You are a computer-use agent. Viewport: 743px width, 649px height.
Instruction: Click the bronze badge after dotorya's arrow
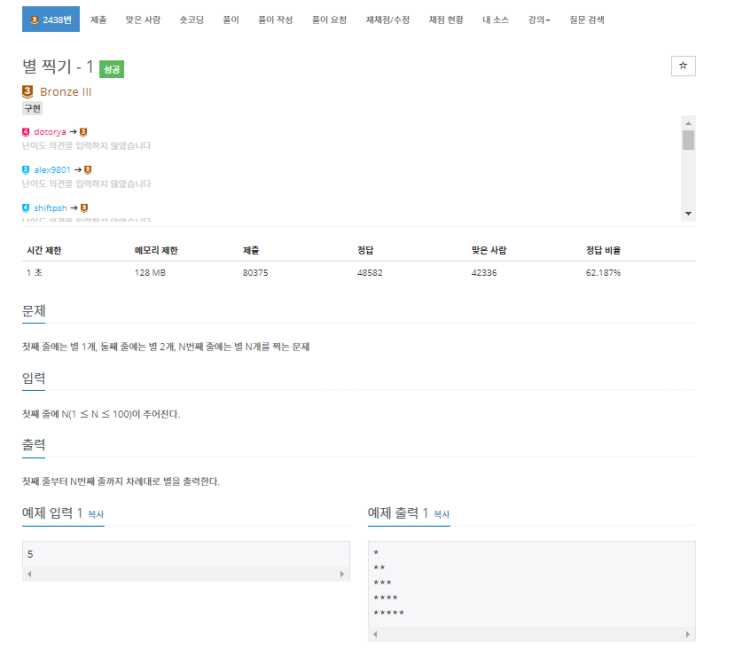click(x=83, y=132)
